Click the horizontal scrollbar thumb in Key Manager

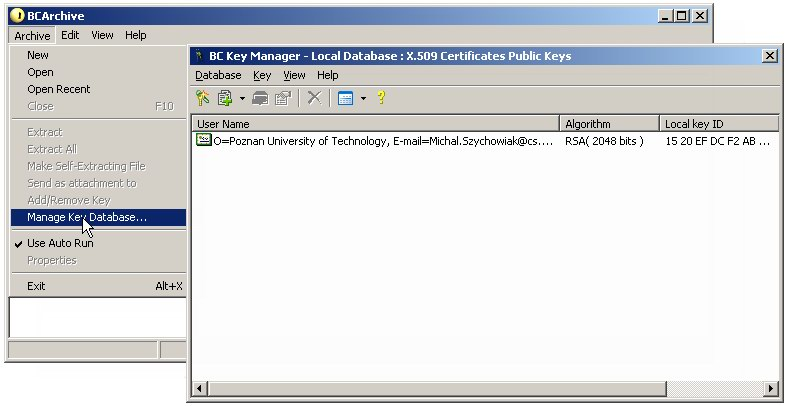pos(437,388)
